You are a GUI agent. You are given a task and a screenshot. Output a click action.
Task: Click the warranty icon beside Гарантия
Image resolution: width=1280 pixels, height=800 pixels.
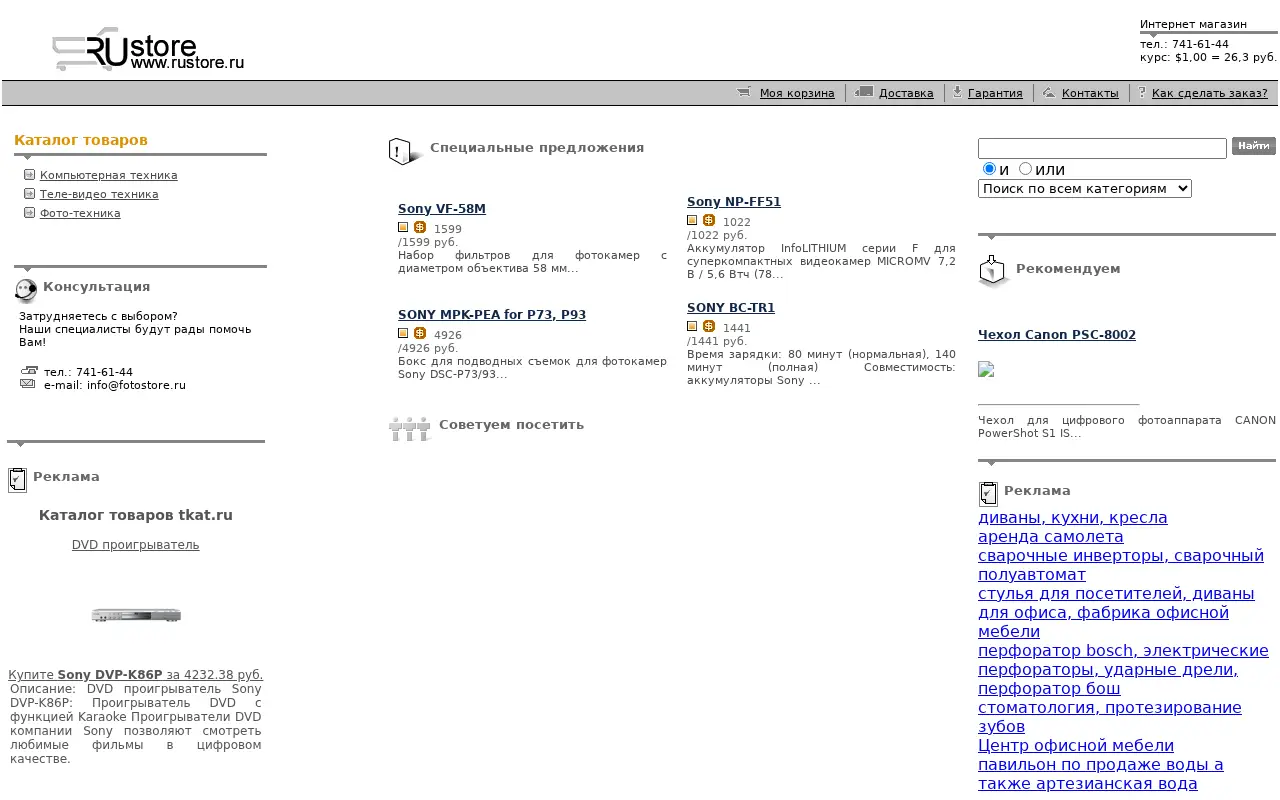957,92
